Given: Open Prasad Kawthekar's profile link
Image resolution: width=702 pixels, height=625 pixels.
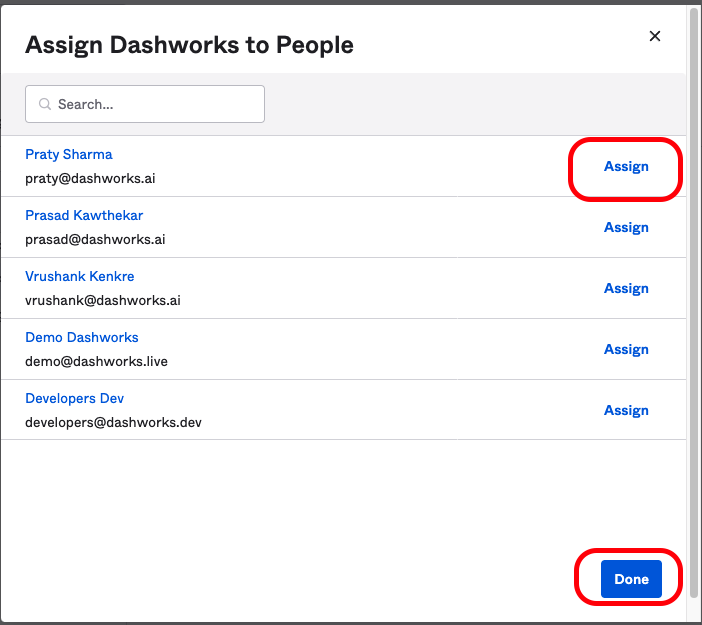Looking at the screenshot, I should tap(84, 216).
